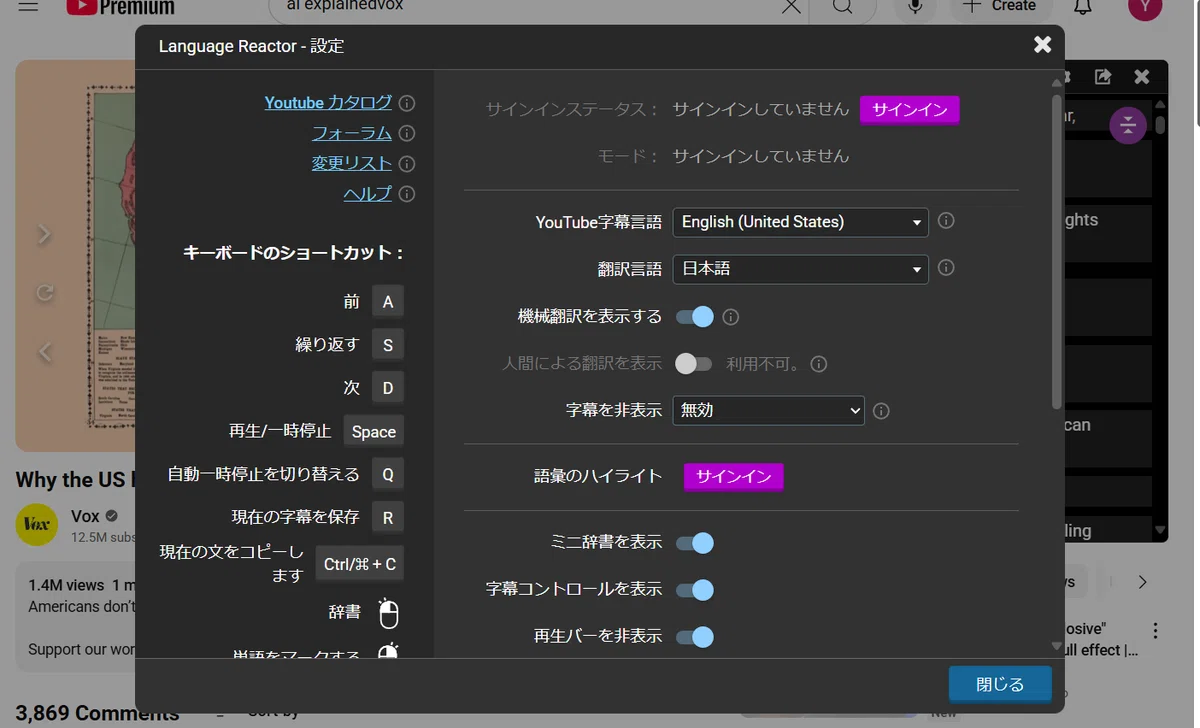Viewport: 1200px width, 728px height.
Task: Toggle ミニ辞書を表示 switch
Action: 695,543
